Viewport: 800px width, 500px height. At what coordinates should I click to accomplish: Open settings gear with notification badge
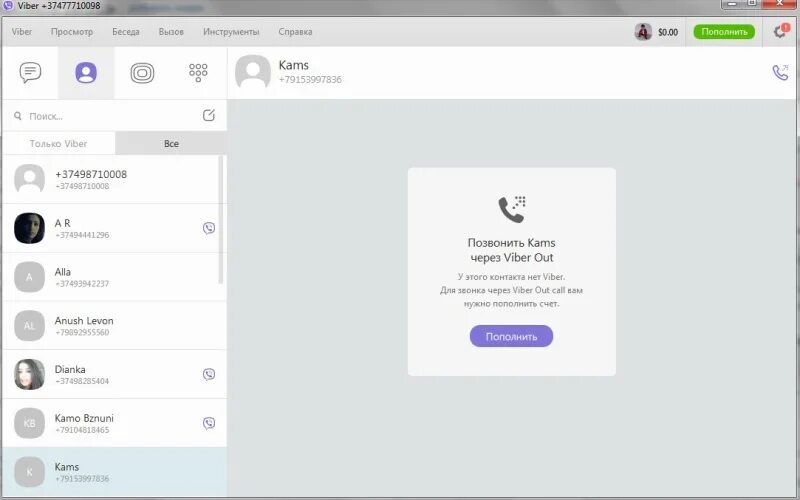pyautogui.click(x=780, y=31)
